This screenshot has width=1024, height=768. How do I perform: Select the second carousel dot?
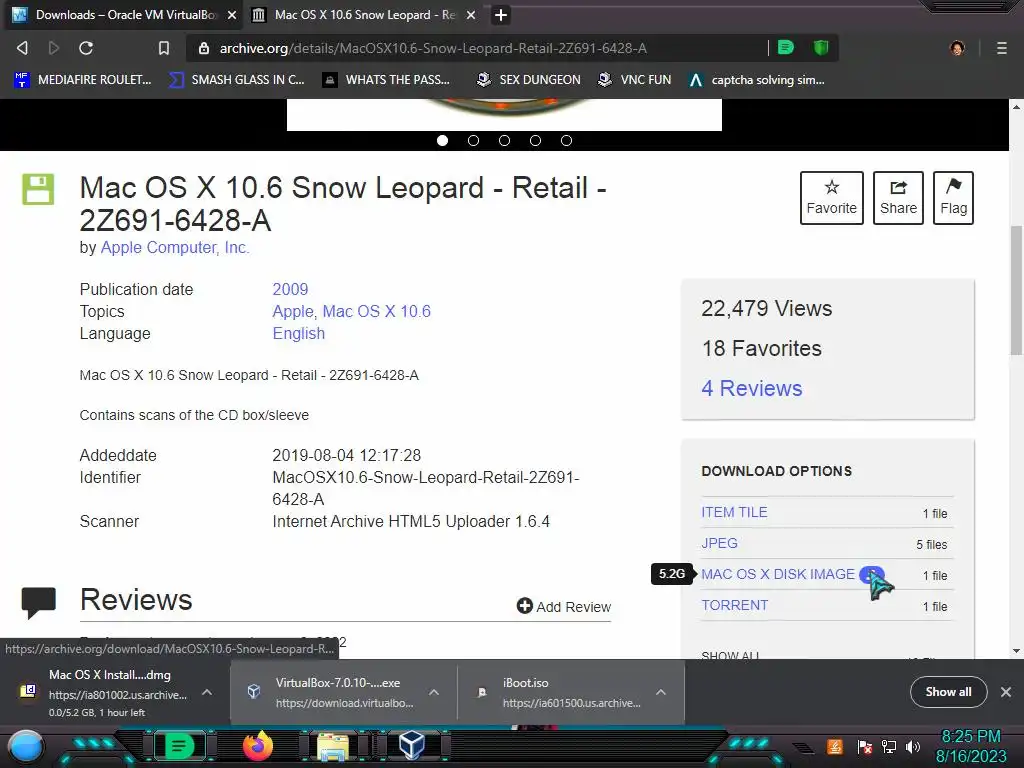click(473, 140)
